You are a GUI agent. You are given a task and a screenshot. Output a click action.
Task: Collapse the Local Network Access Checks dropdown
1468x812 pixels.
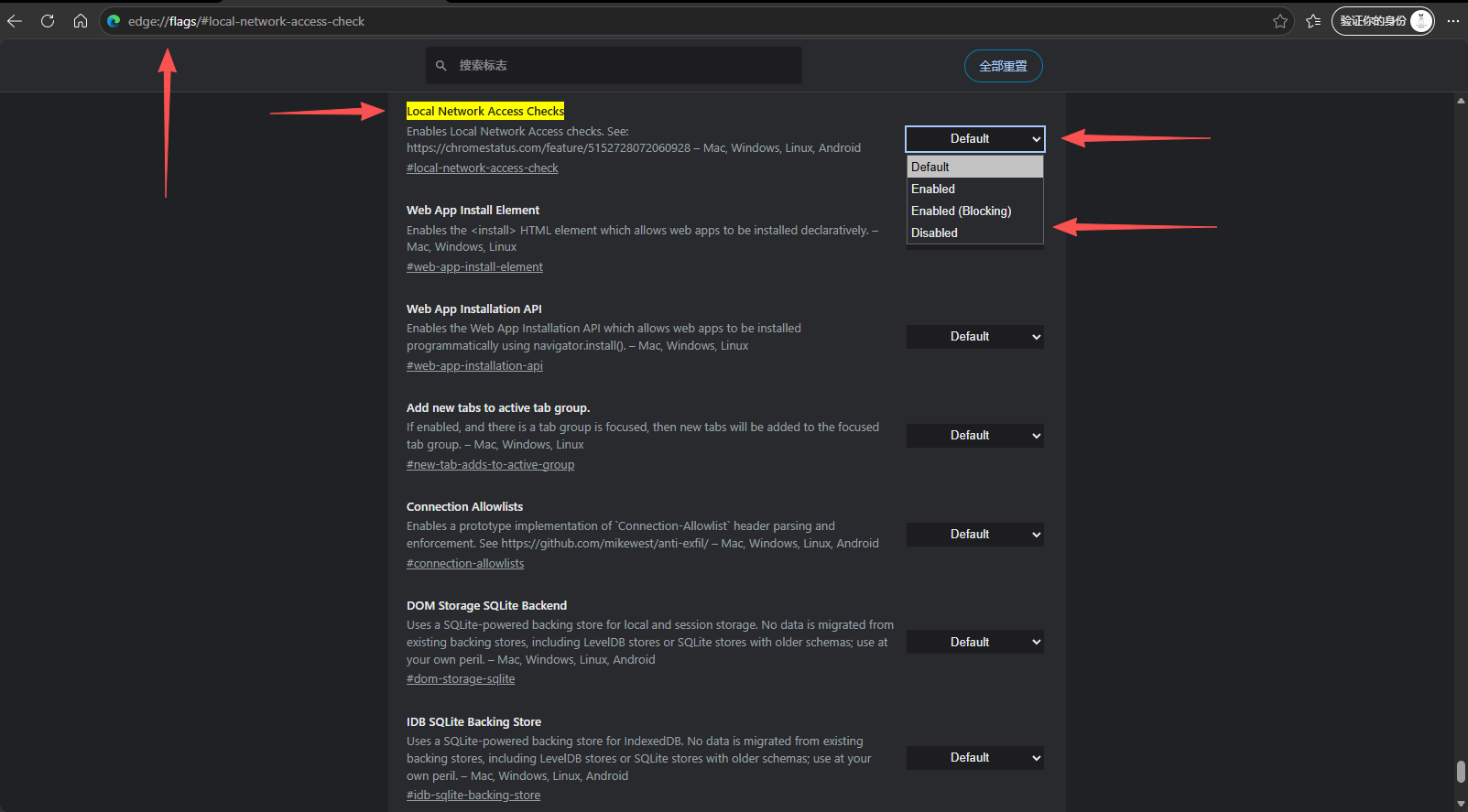(974, 139)
